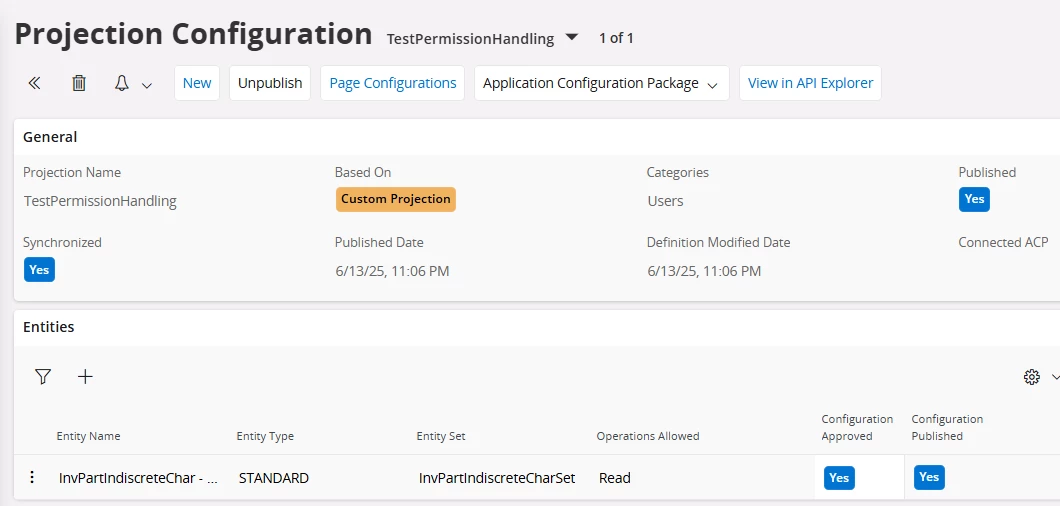1060x506 pixels.
Task: Add a new entity with plus icon
Action: click(85, 377)
